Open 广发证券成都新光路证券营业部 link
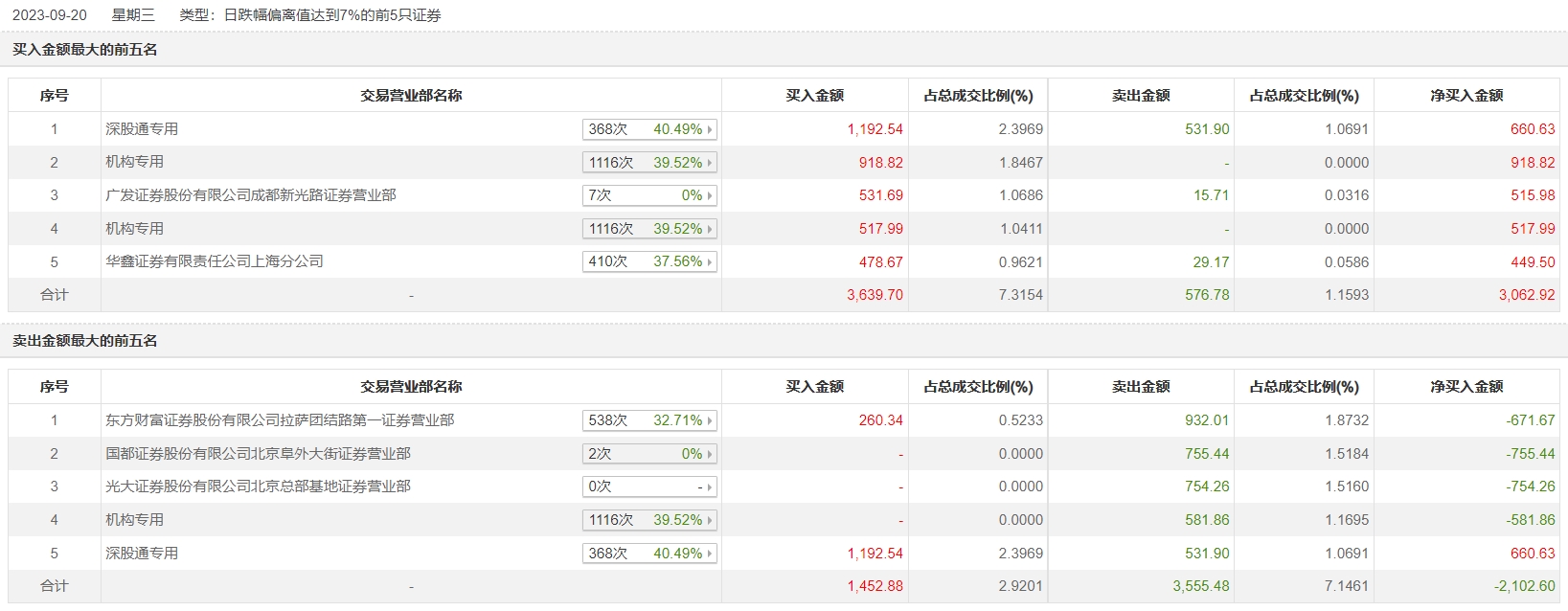1568x611 pixels. [x=250, y=195]
